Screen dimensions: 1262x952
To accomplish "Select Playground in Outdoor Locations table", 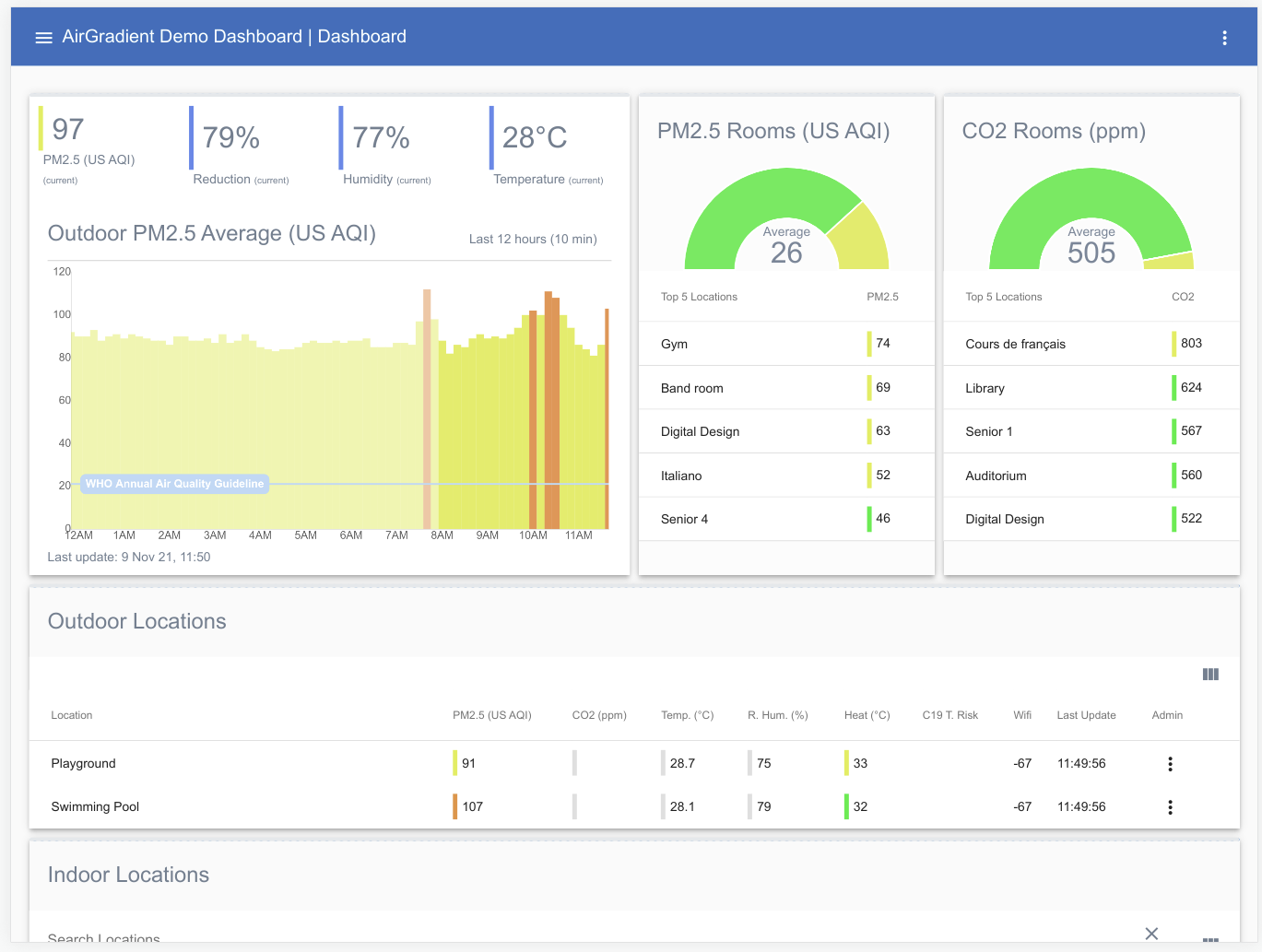I will tap(84, 764).
